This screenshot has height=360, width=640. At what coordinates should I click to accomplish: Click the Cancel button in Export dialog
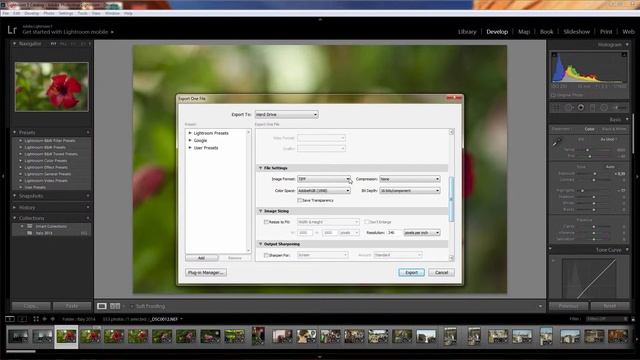point(442,273)
